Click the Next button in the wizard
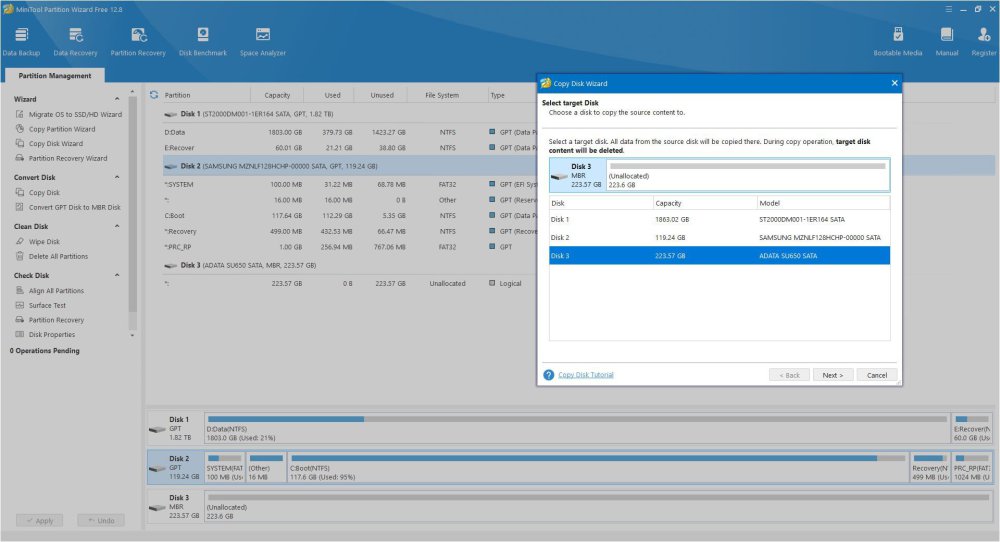The width and height of the screenshot is (1000, 542). click(x=832, y=375)
